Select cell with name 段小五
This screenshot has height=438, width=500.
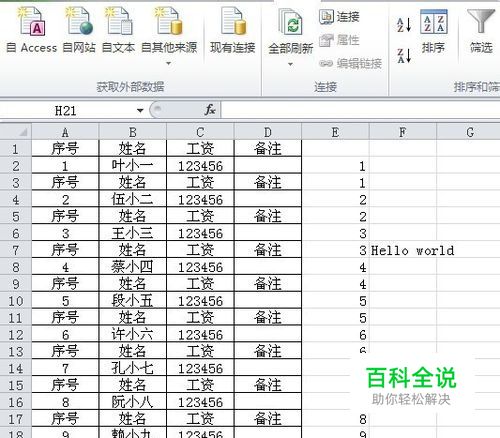click(x=133, y=301)
